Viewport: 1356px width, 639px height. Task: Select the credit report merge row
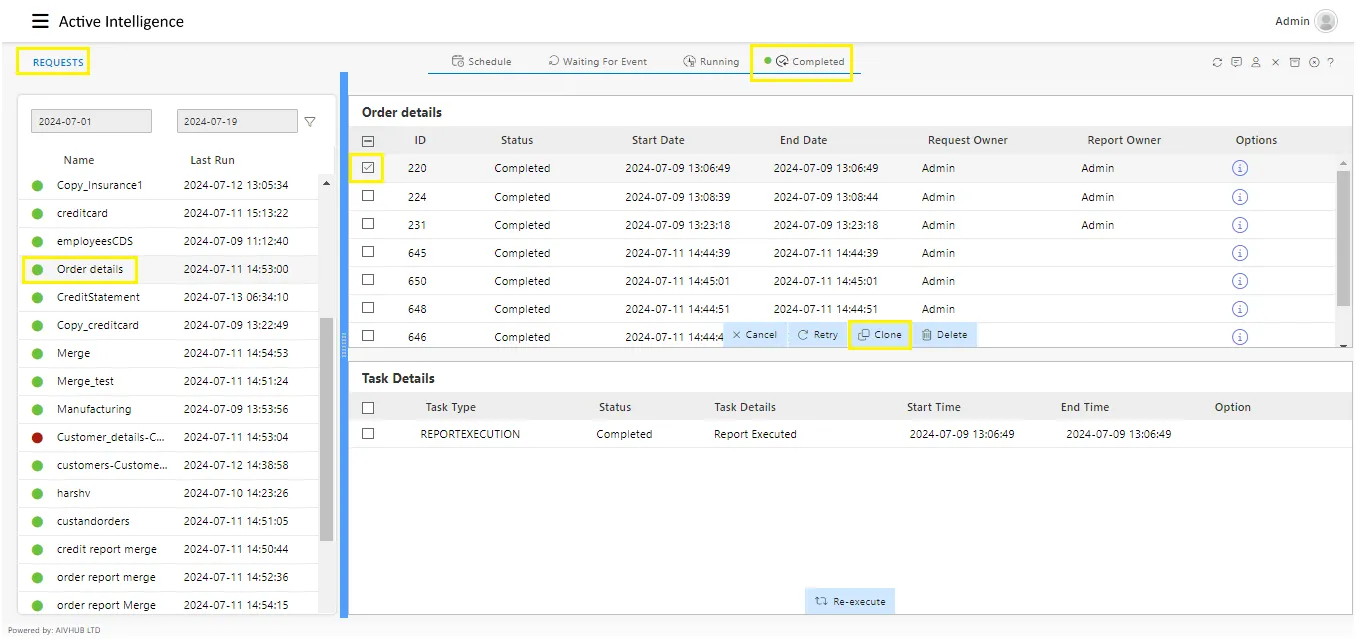tap(168, 549)
